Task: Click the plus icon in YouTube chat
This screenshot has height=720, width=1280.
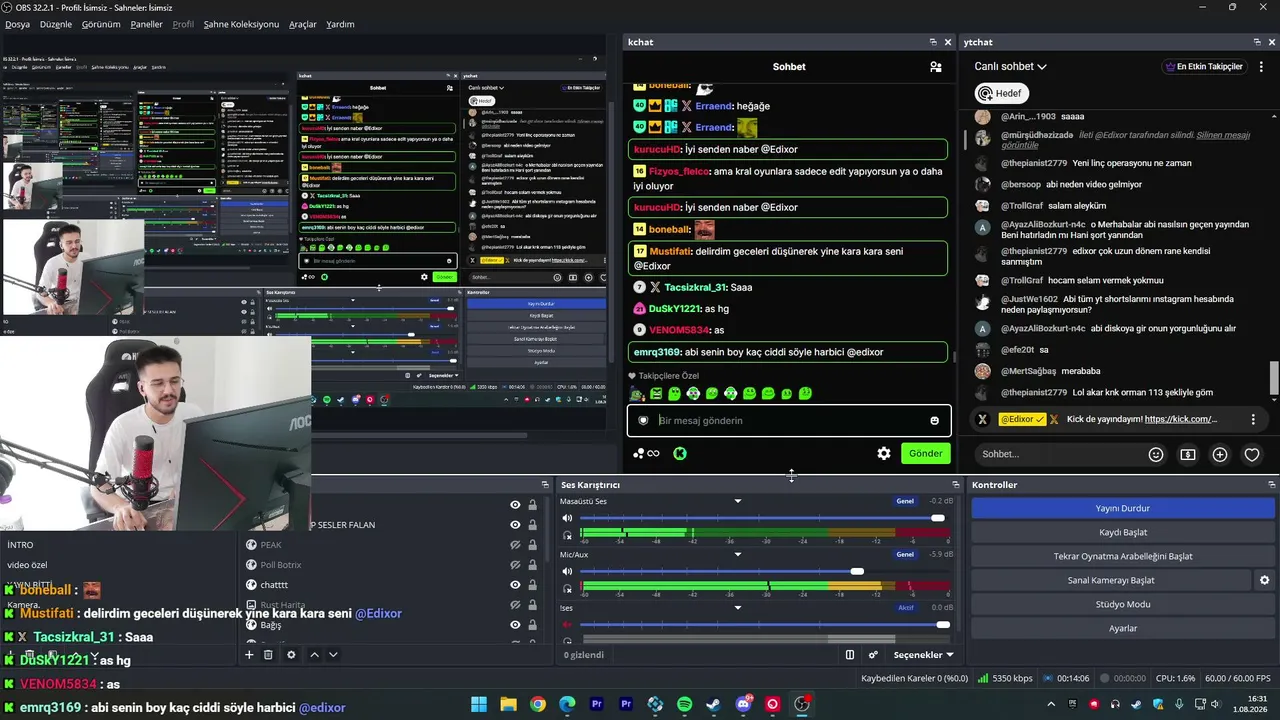Action: tap(1220, 454)
